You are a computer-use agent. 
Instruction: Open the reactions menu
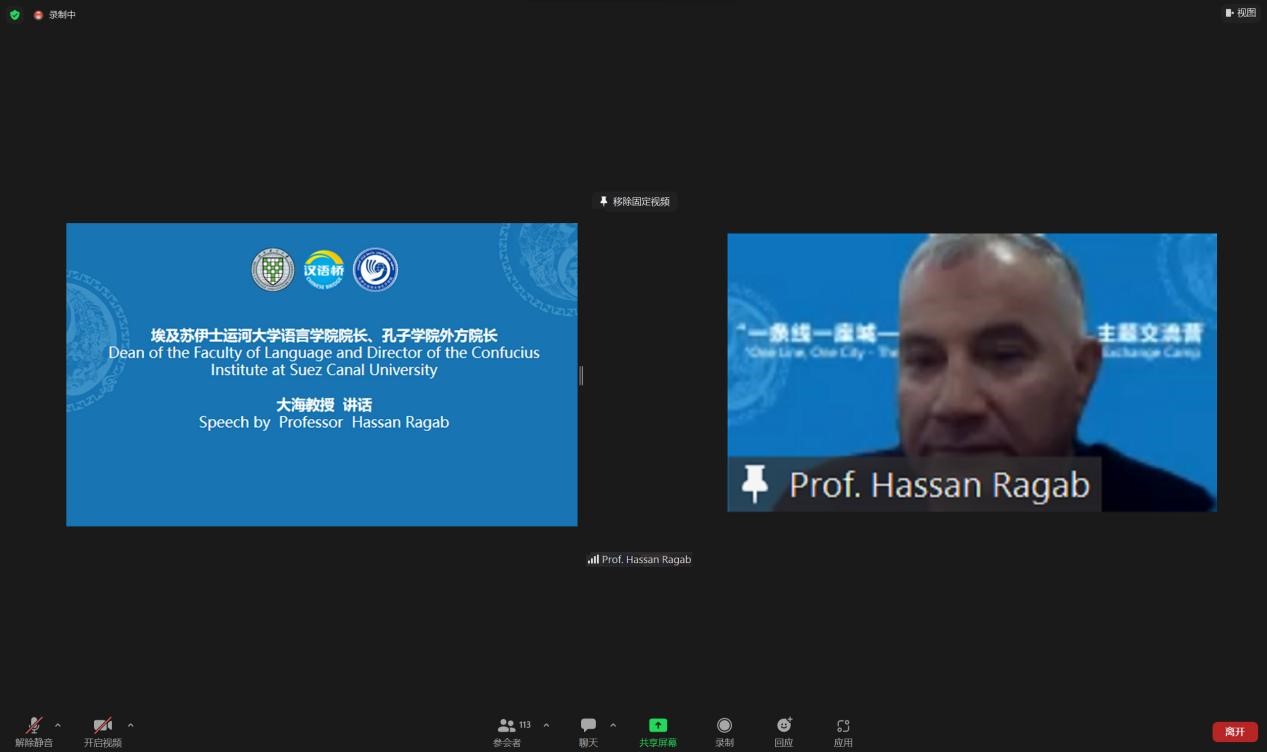coord(783,730)
